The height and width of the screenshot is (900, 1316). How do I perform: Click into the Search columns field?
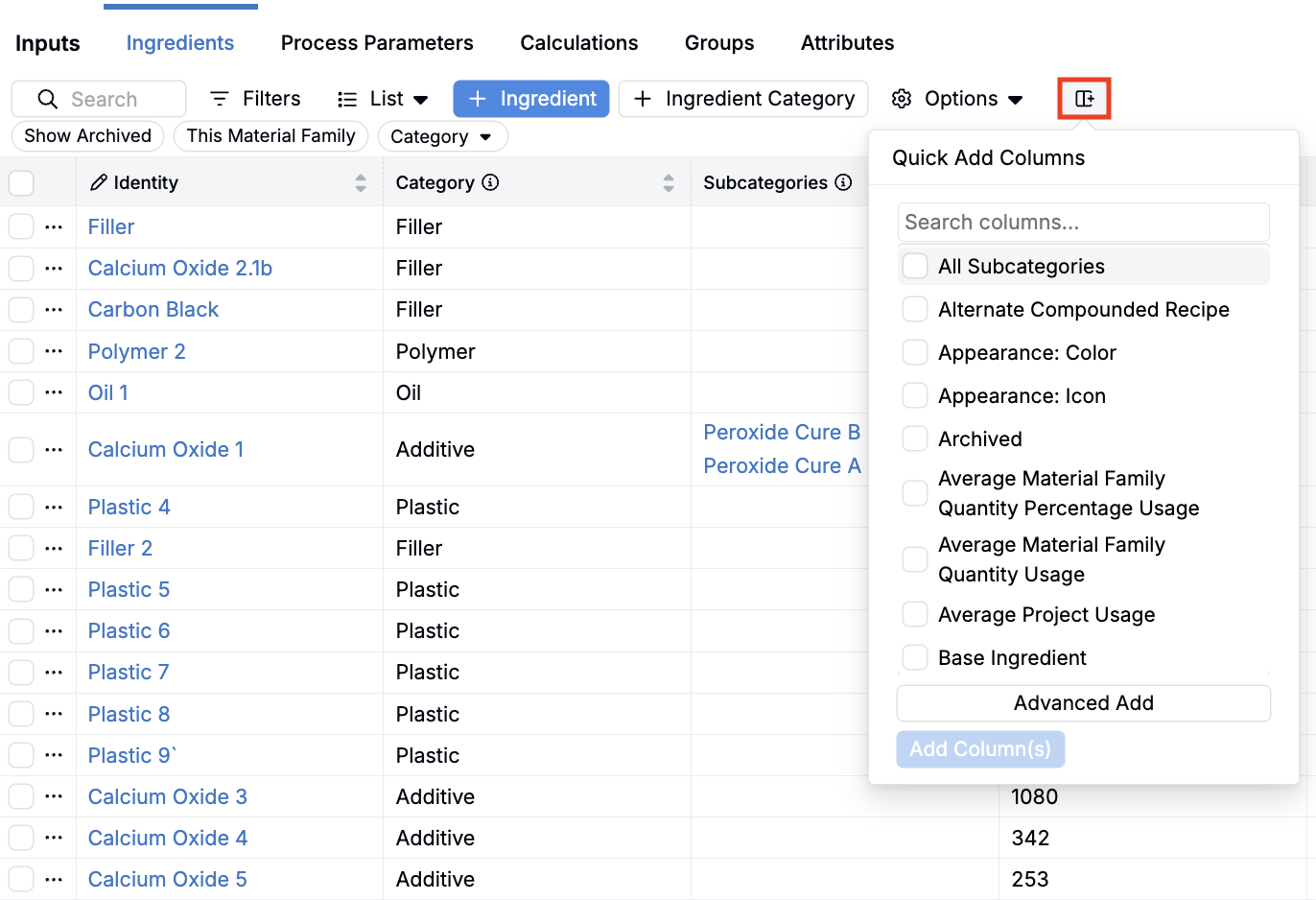(1084, 222)
